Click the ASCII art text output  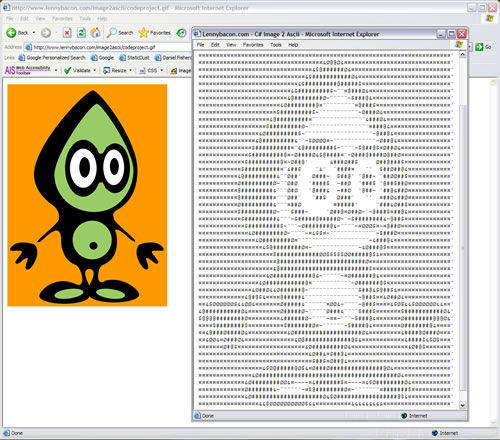(325, 230)
